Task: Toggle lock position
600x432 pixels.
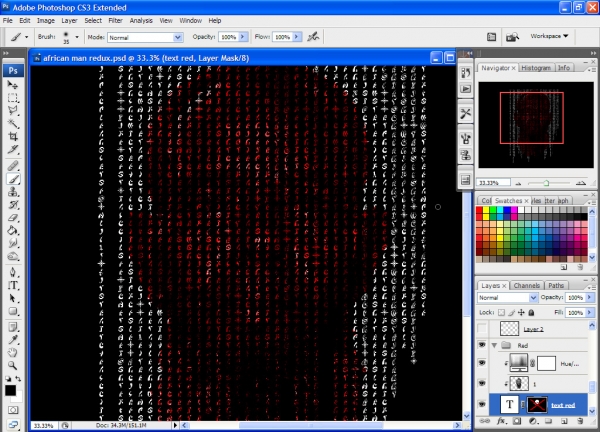Action: 521,313
